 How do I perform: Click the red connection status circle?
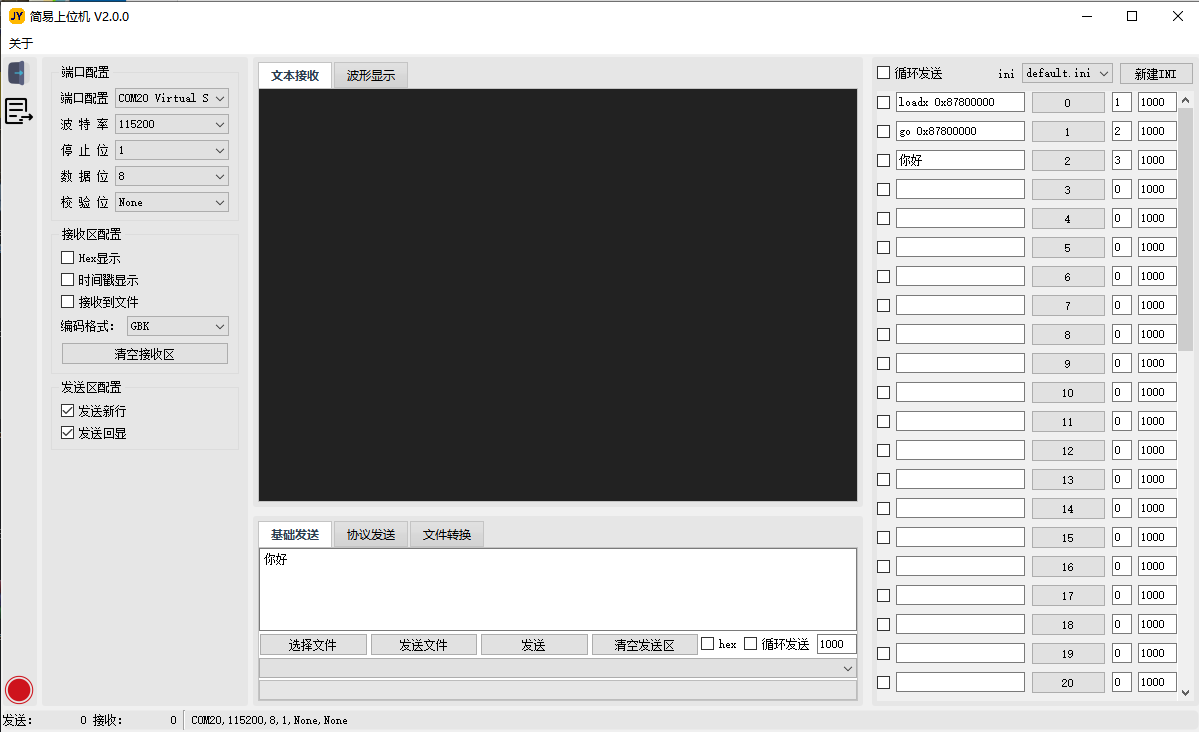(x=18, y=689)
